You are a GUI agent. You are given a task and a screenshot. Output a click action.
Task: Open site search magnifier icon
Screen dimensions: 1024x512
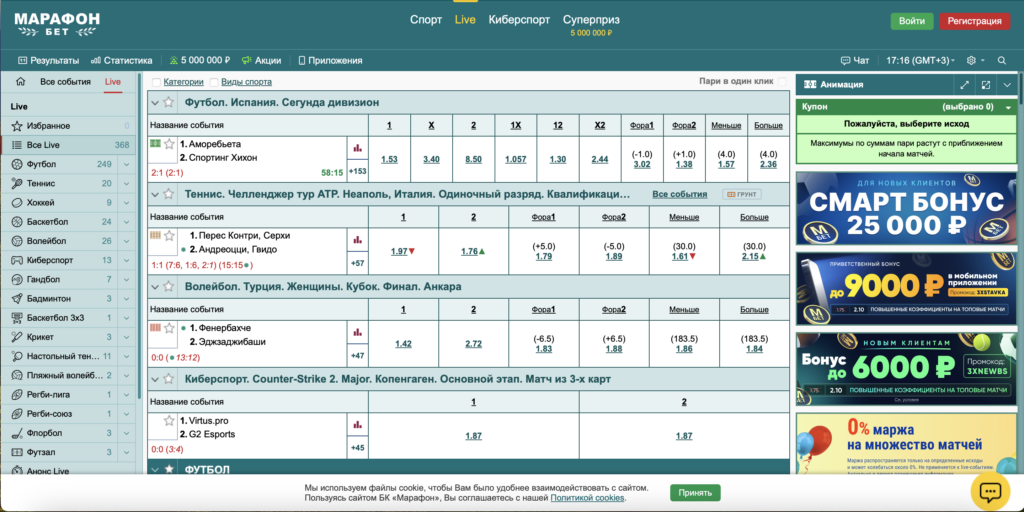[x=1002, y=60]
